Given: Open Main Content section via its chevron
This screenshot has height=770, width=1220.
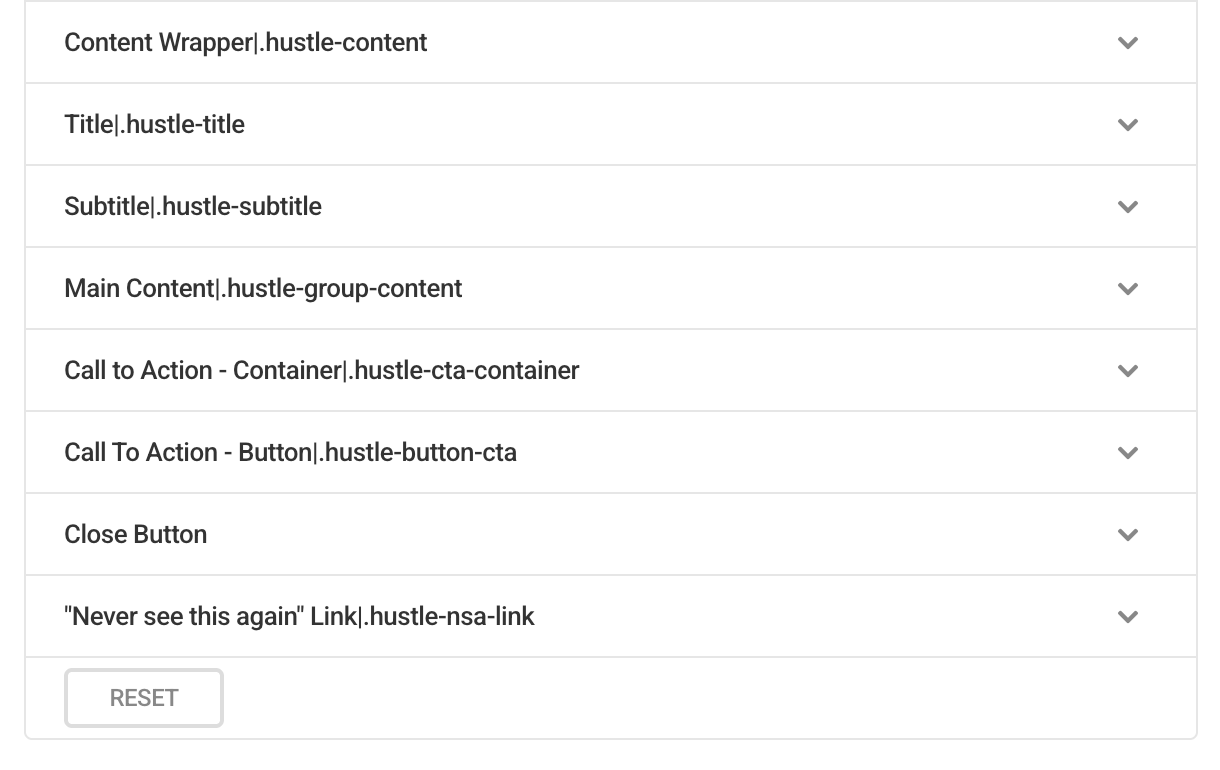Looking at the screenshot, I should tap(1128, 289).
